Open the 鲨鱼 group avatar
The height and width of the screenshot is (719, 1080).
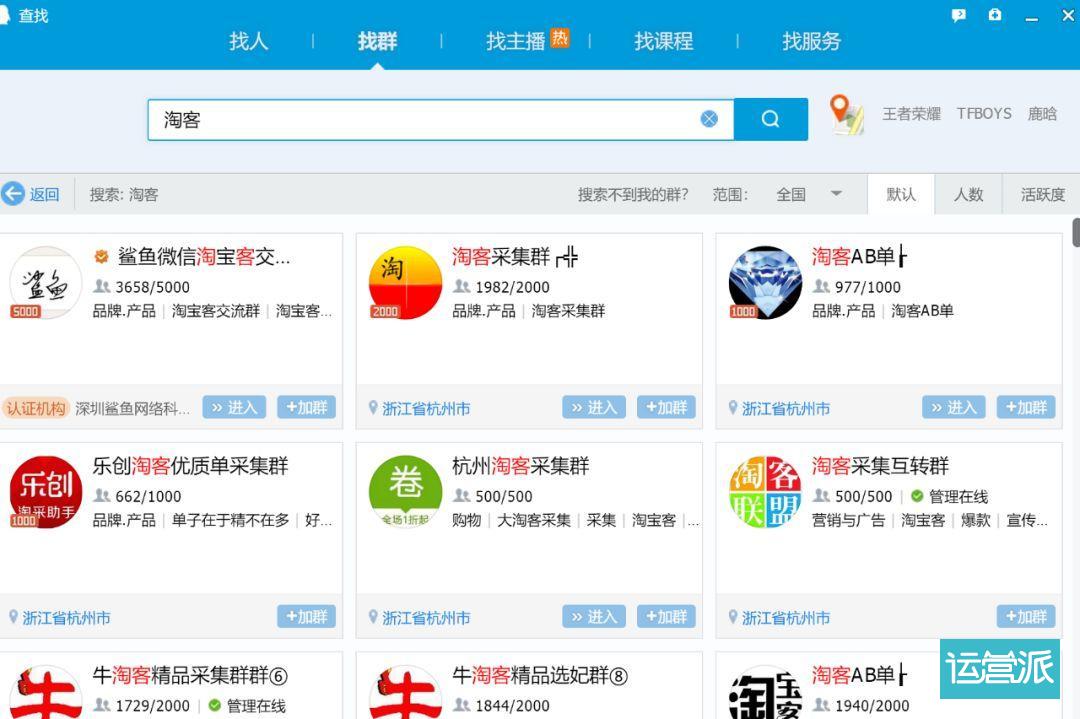click(x=45, y=282)
